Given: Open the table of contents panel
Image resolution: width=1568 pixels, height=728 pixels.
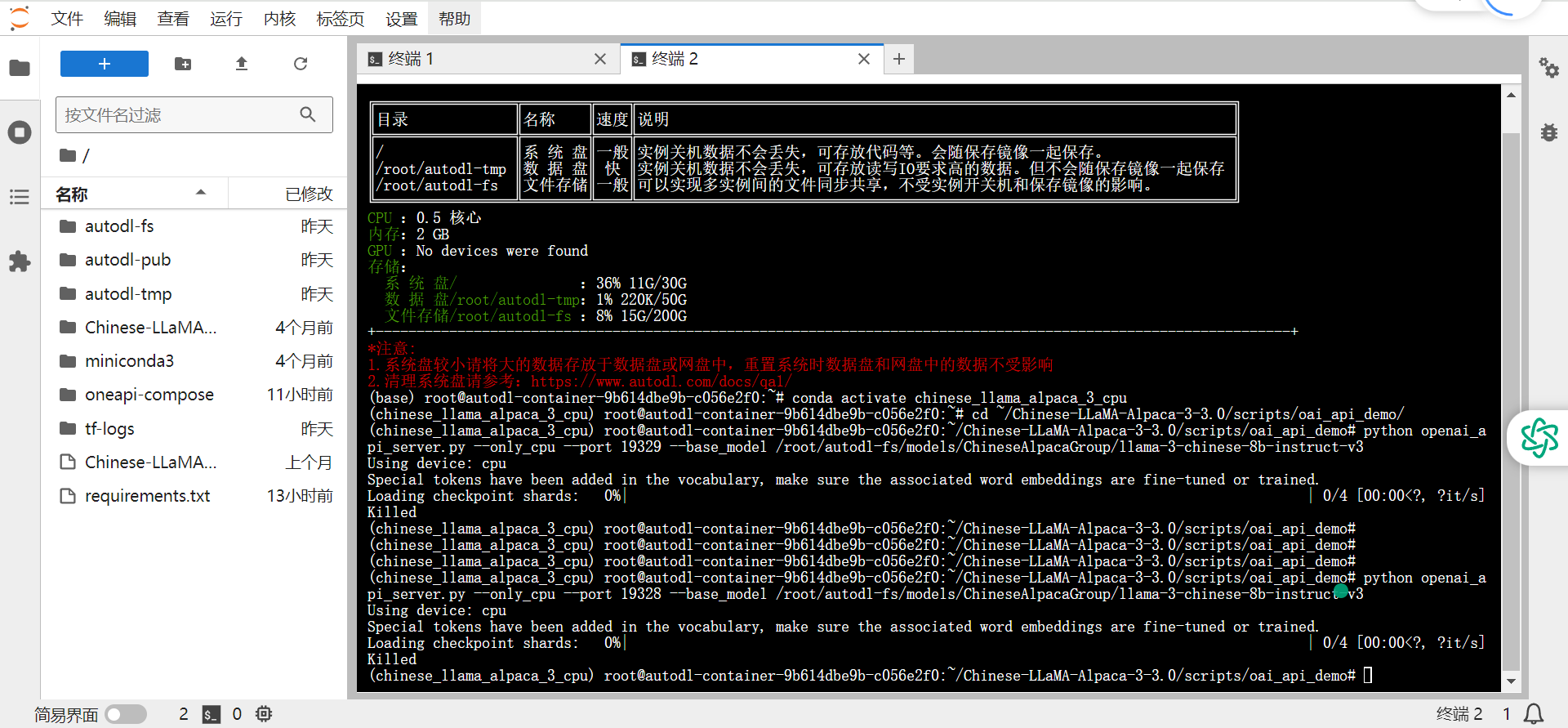Looking at the screenshot, I should pos(20,197).
